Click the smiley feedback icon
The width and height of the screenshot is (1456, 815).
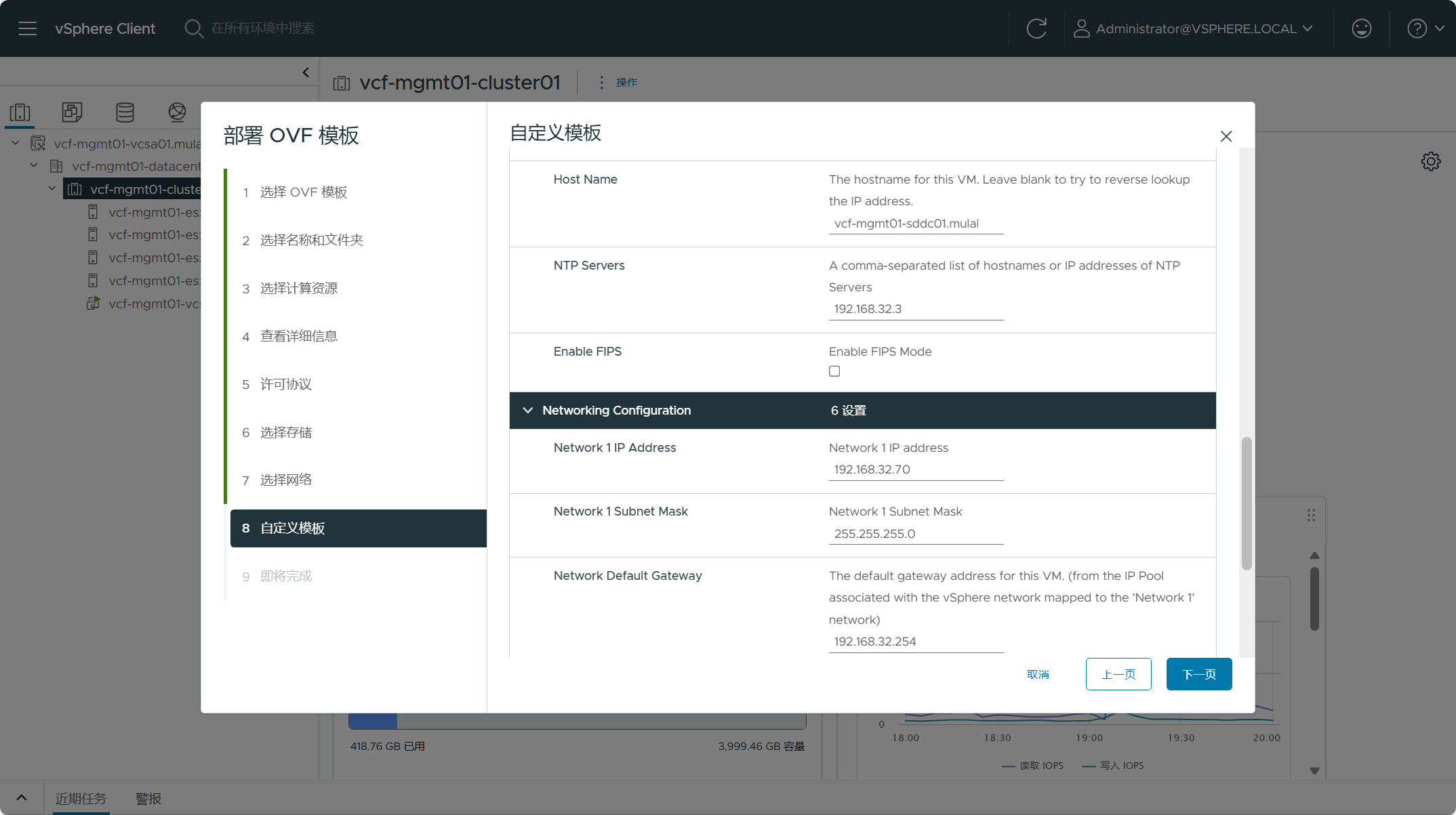1361,28
